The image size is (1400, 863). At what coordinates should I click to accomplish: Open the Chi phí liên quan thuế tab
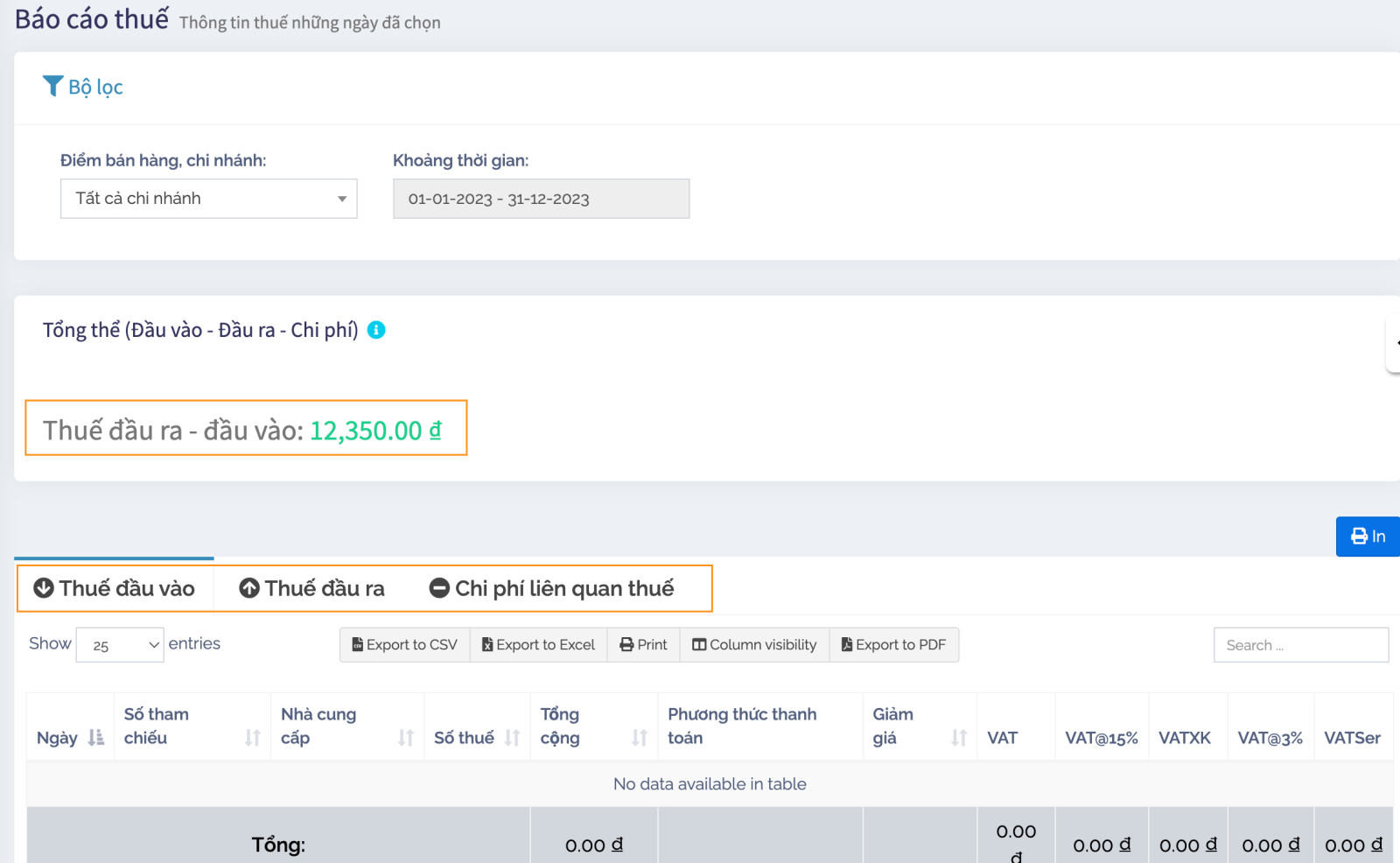552,588
